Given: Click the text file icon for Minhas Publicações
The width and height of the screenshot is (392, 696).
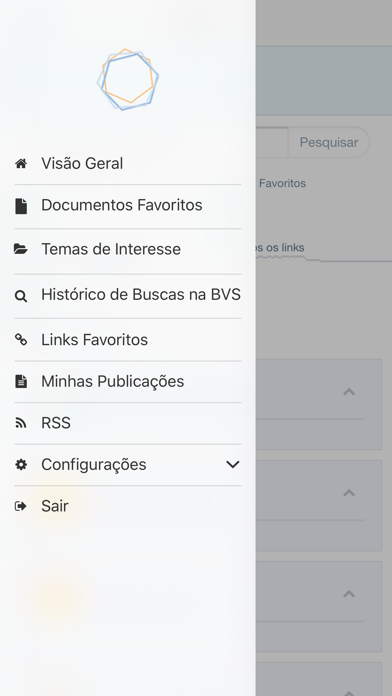Looking at the screenshot, I should (x=21, y=381).
